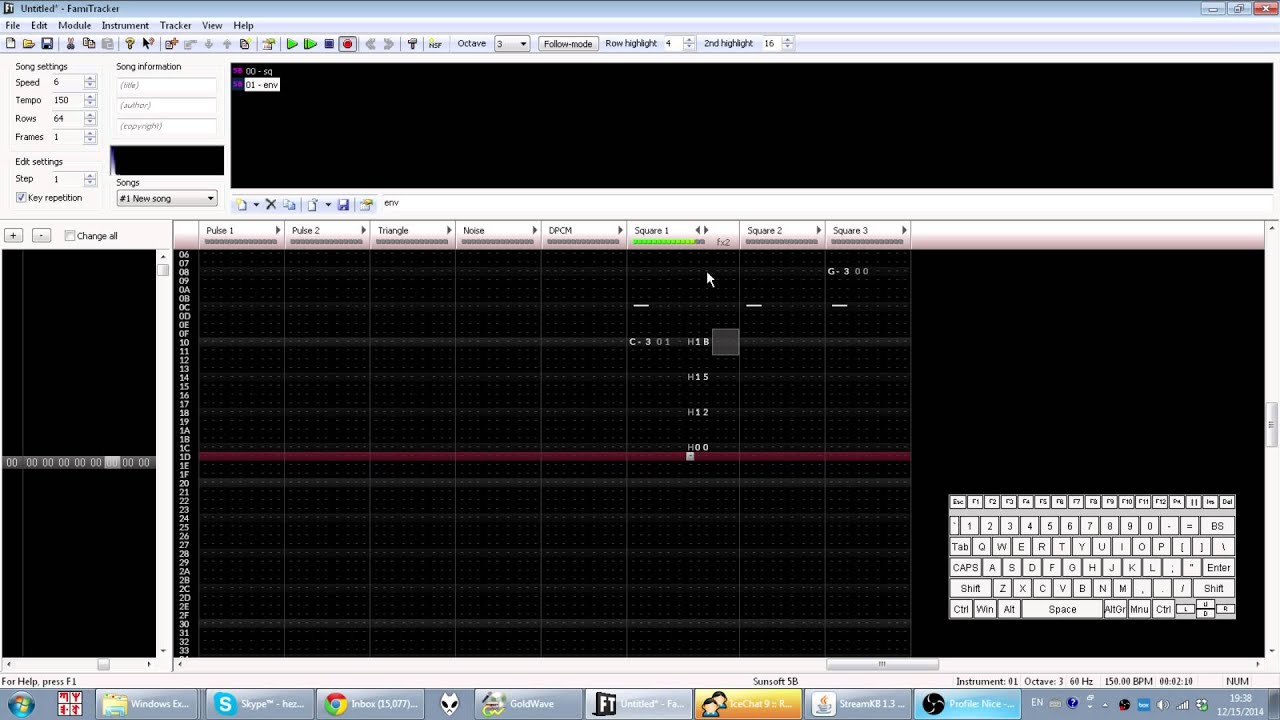1280x720 pixels.
Task: Click the copyright input field
Action: [166, 126]
